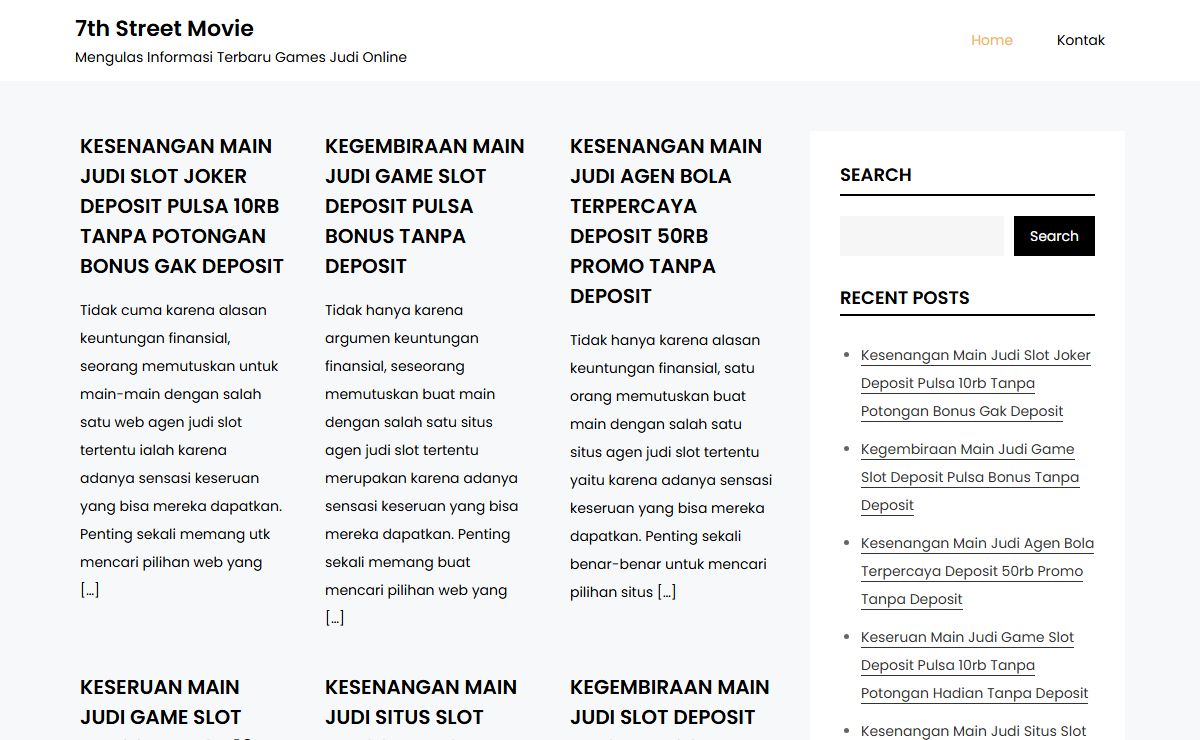Click the RECENT POSTS widget heading

click(905, 298)
